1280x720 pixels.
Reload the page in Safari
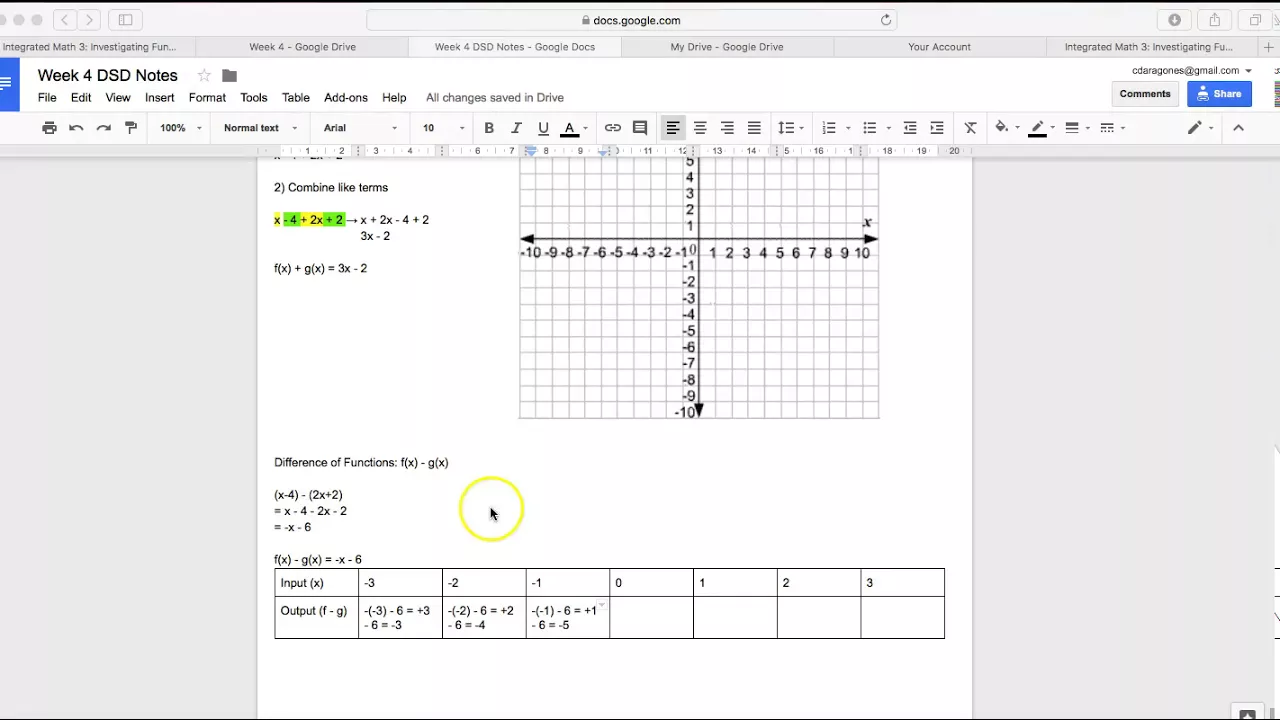886,20
